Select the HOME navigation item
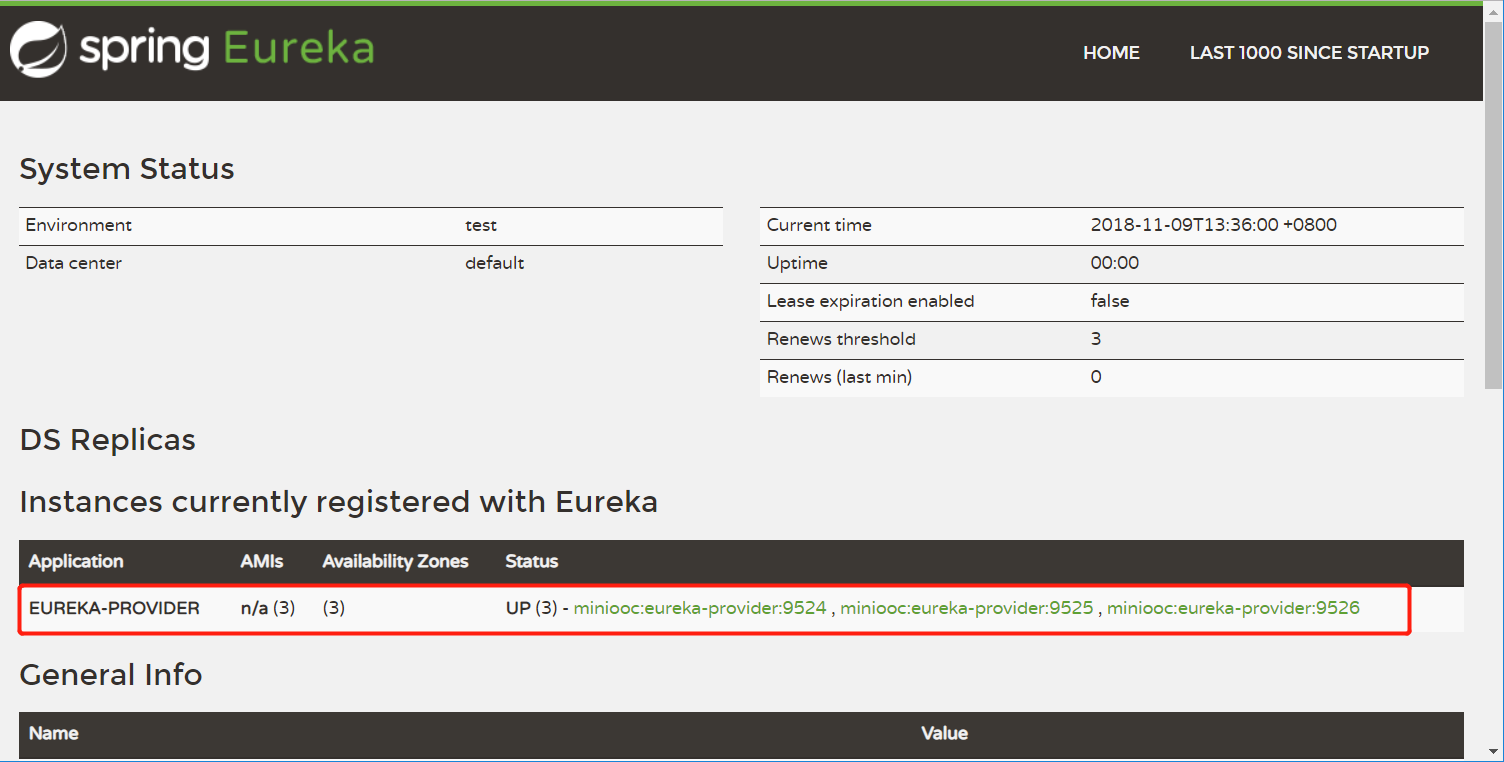 tap(1111, 52)
